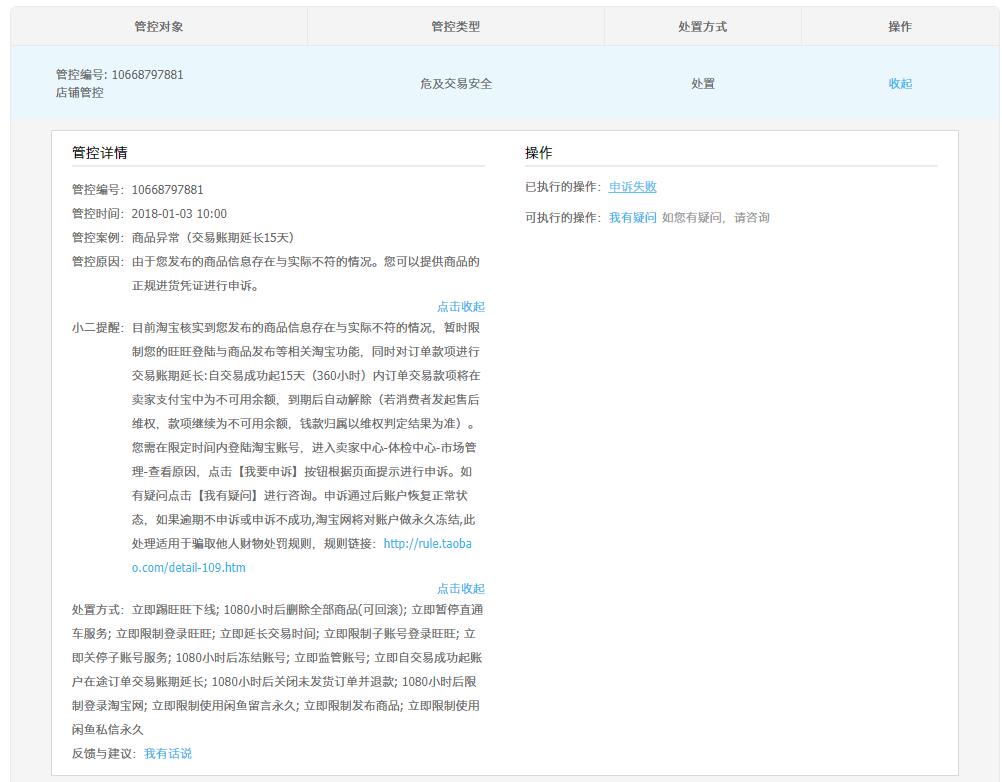Open the rule.taobao.com detail-109 rule link
Screen dimensions: 1002x782
click(302, 555)
